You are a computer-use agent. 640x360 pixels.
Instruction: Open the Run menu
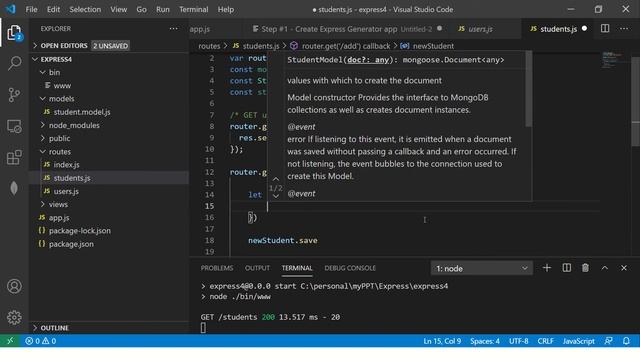coord(163,9)
